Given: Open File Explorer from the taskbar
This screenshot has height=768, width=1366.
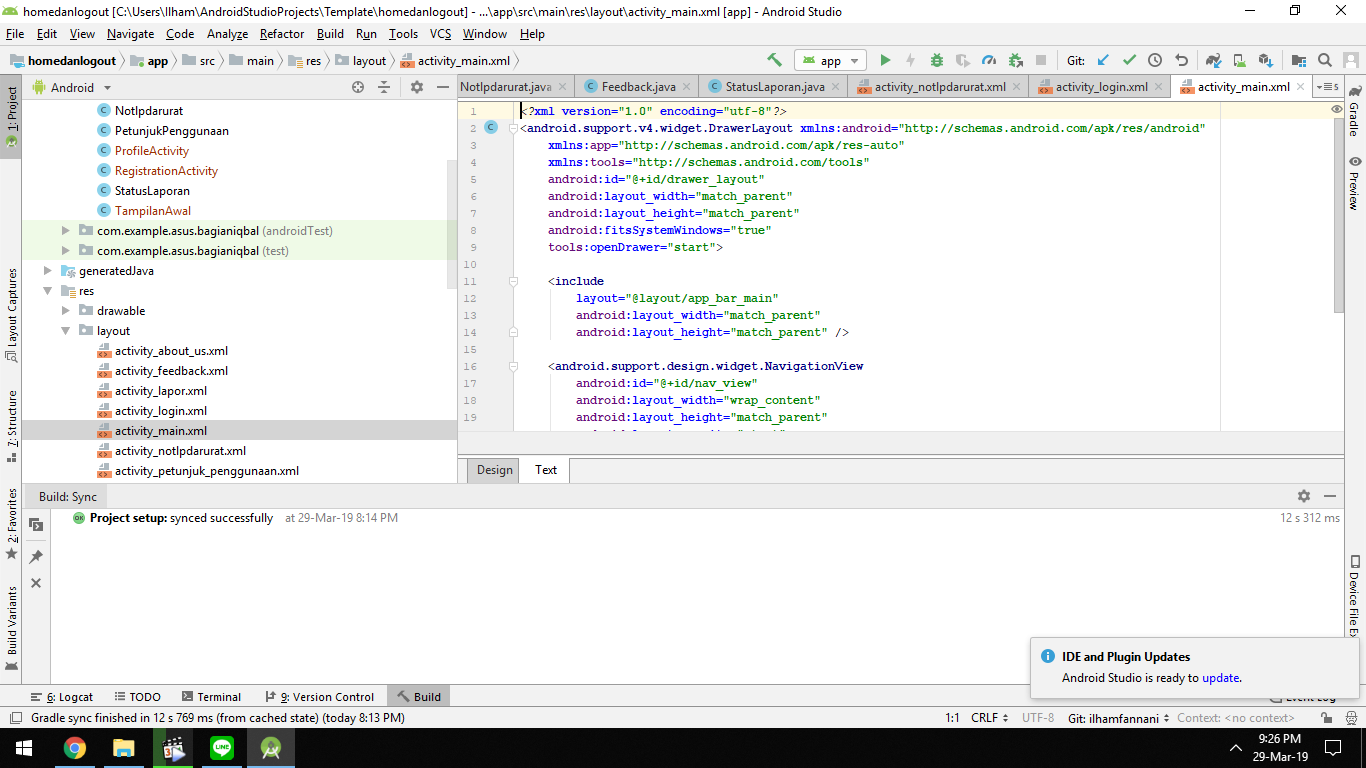Looking at the screenshot, I should (123, 747).
